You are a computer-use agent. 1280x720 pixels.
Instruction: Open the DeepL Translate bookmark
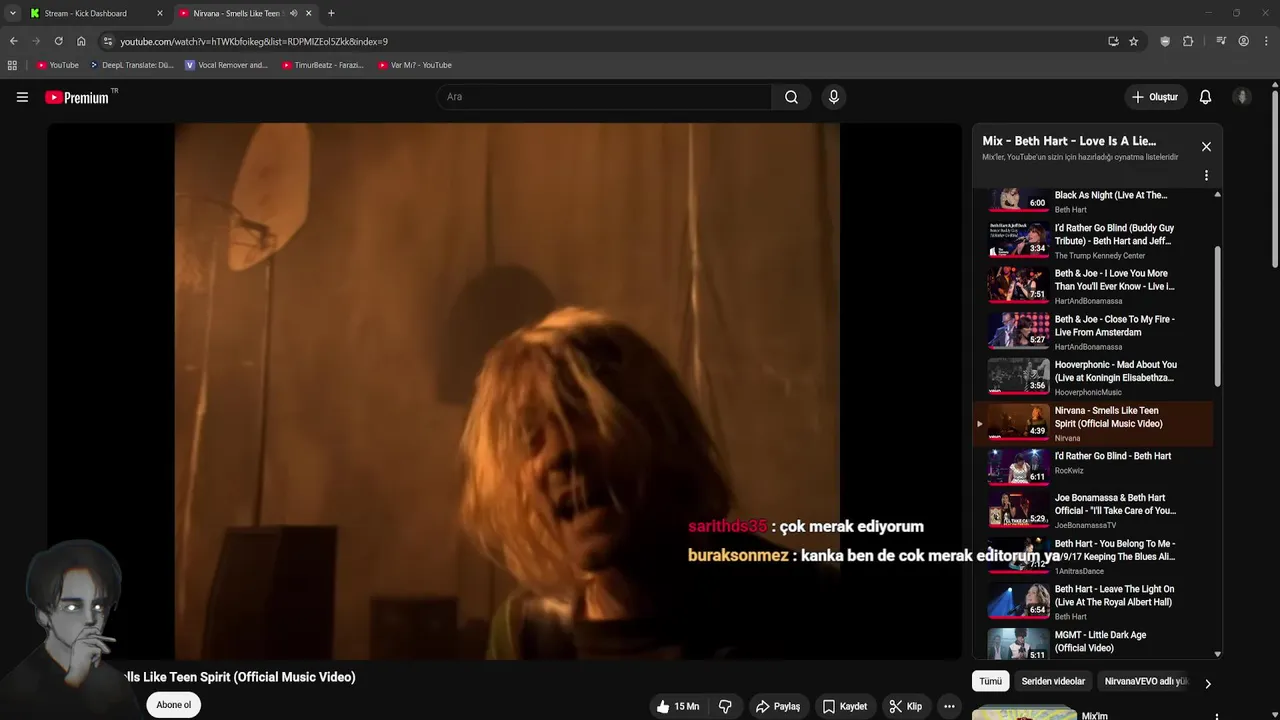132,65
